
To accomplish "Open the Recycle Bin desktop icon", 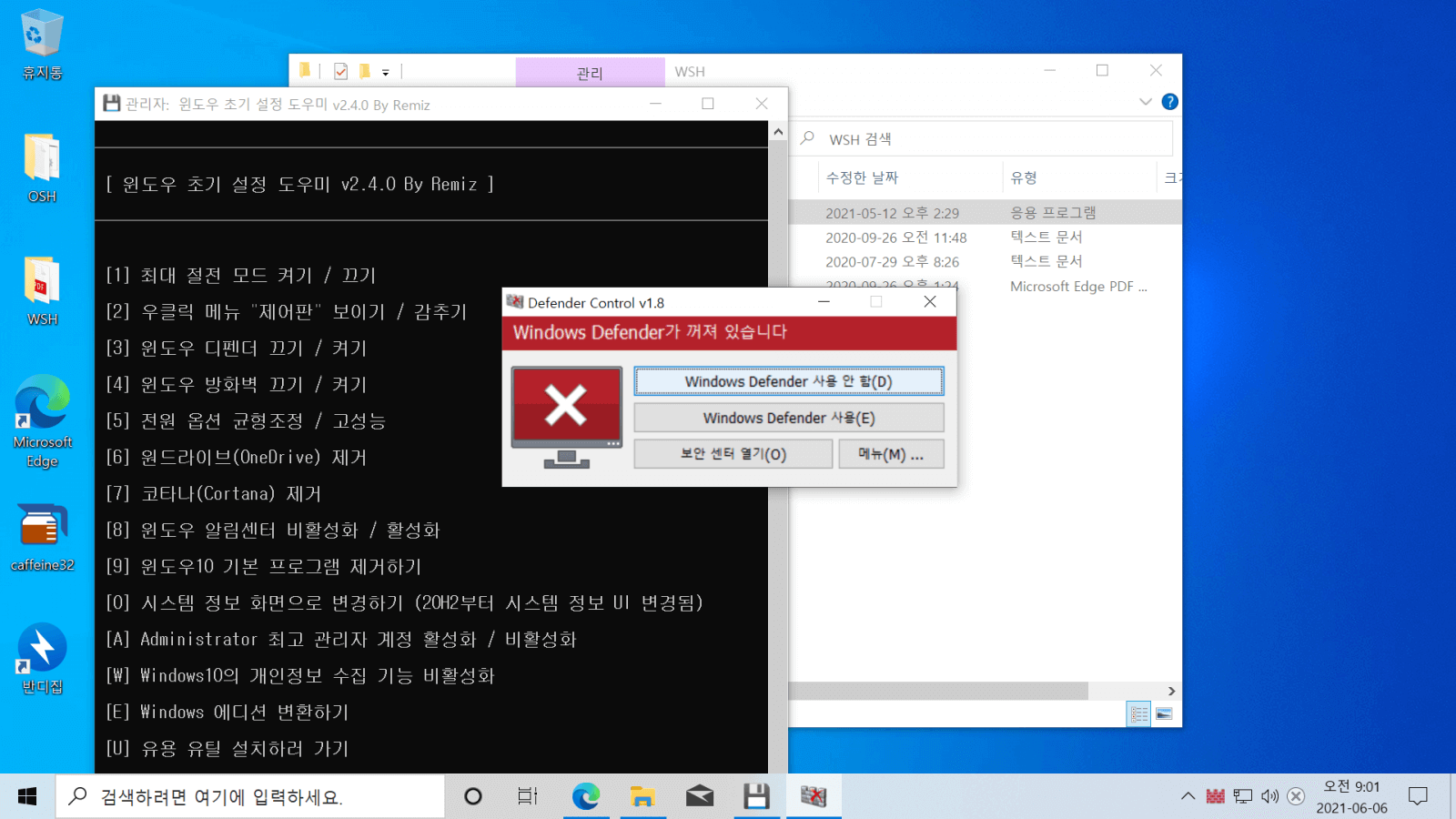I will tap(42, 44).
